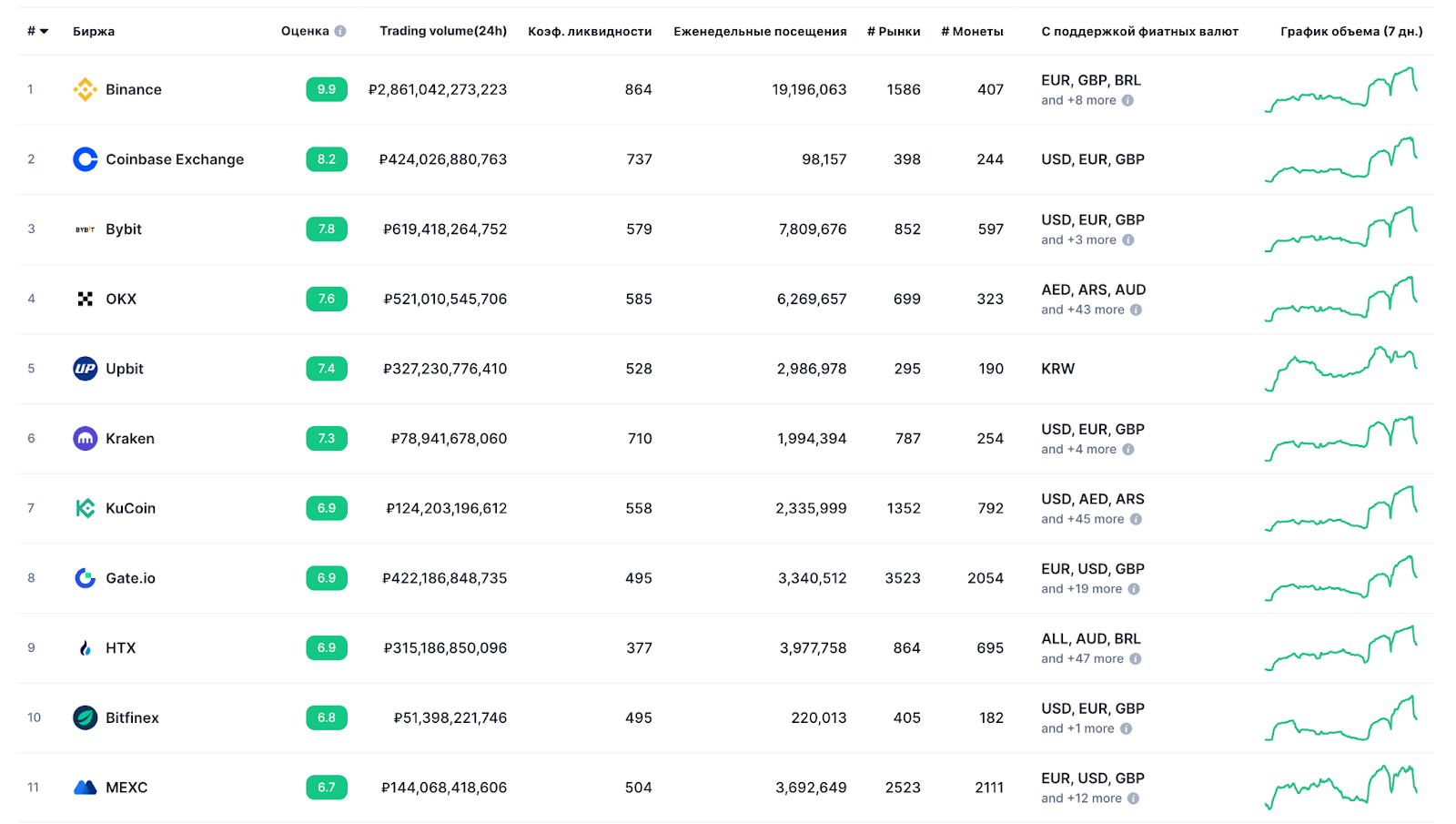Sort table by Биржа column header
Viewport: 1456px width, 824px height.
pos(94,31)
